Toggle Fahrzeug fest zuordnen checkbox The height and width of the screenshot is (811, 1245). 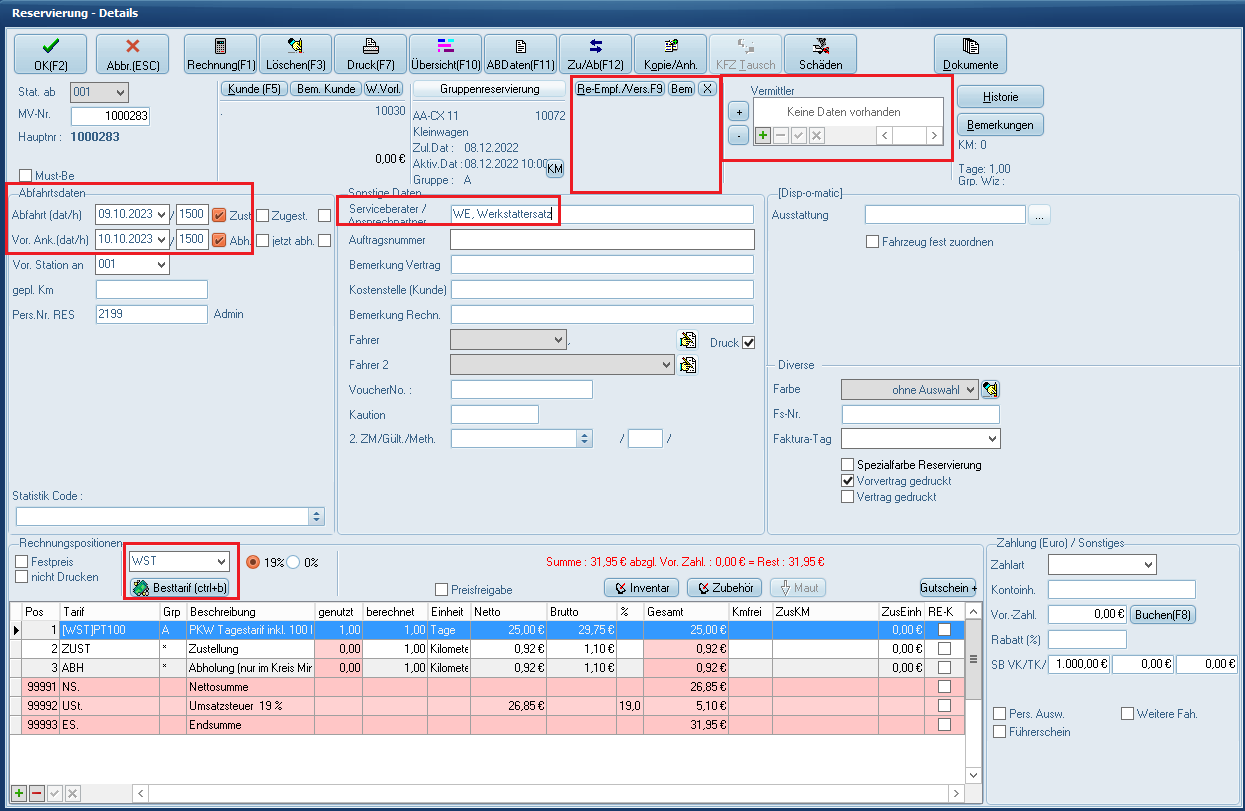coord(873,242)
